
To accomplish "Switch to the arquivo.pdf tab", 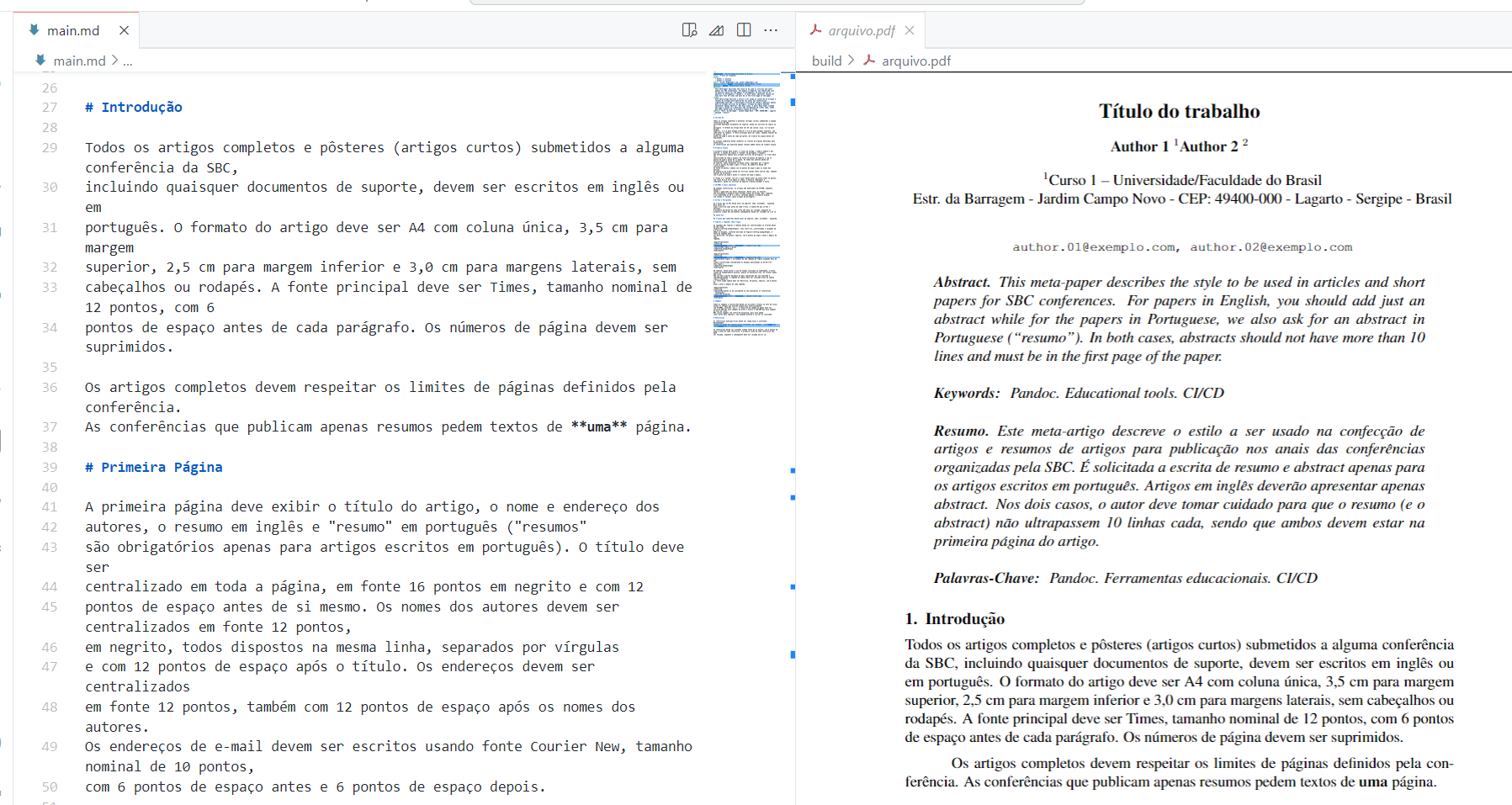I will click(x=859, y=29).
